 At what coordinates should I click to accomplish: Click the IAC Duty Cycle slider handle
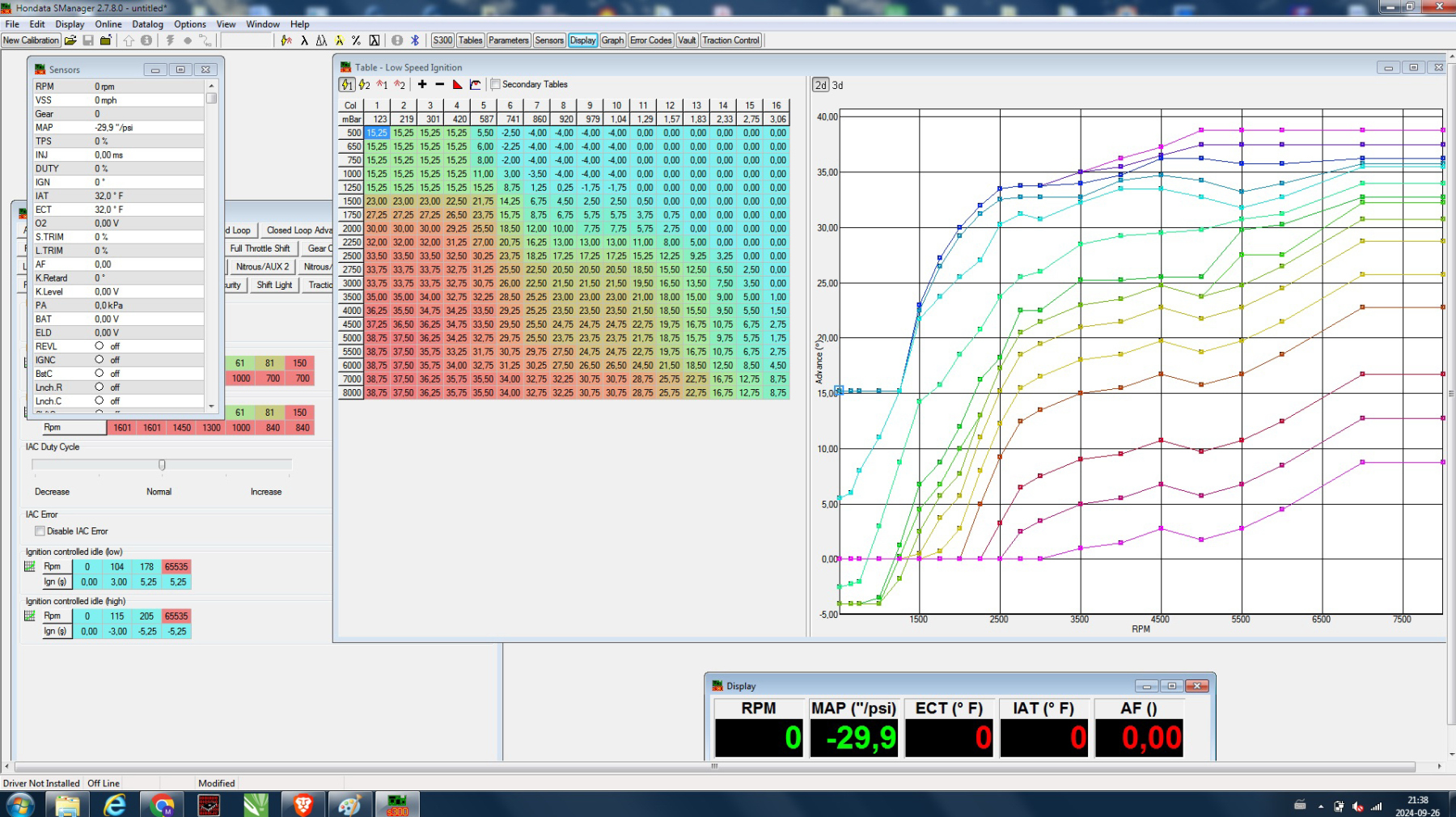pyautogui.click(x=162, y=464)
